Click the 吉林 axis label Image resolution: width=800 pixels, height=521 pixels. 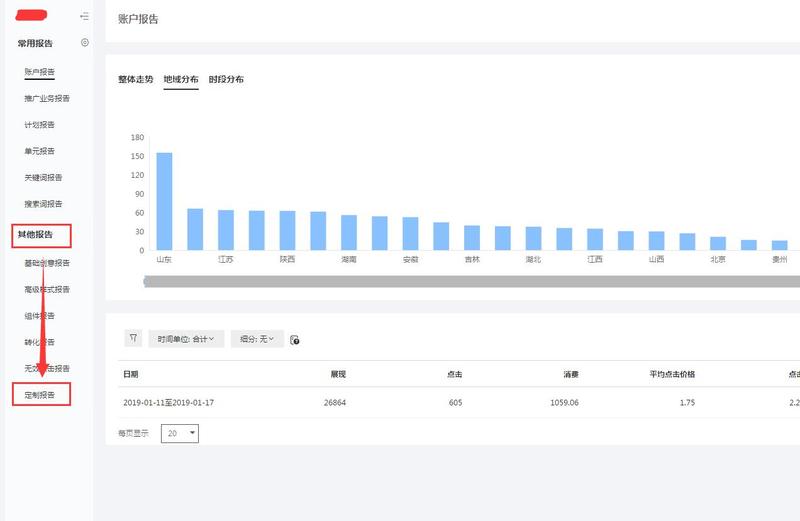(472, 259)
